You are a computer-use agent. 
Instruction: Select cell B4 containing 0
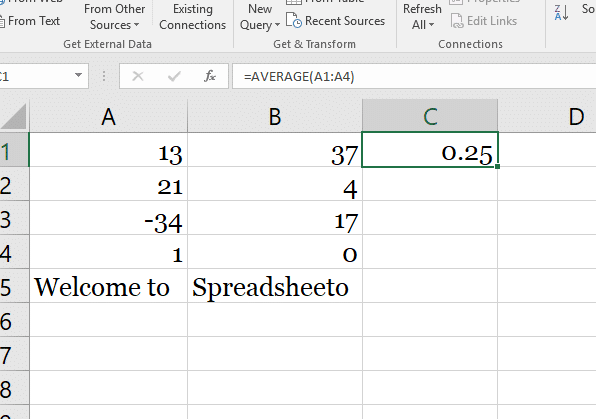[x=275, y=252]
